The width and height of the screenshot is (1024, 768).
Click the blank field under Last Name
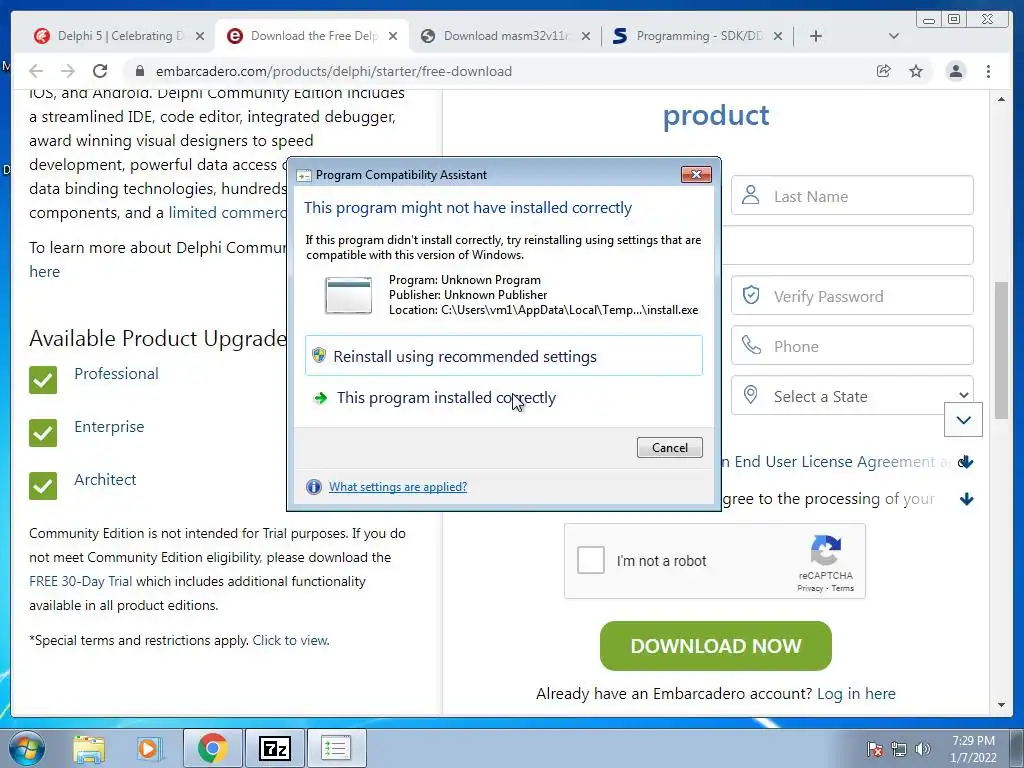coord(848,245)
